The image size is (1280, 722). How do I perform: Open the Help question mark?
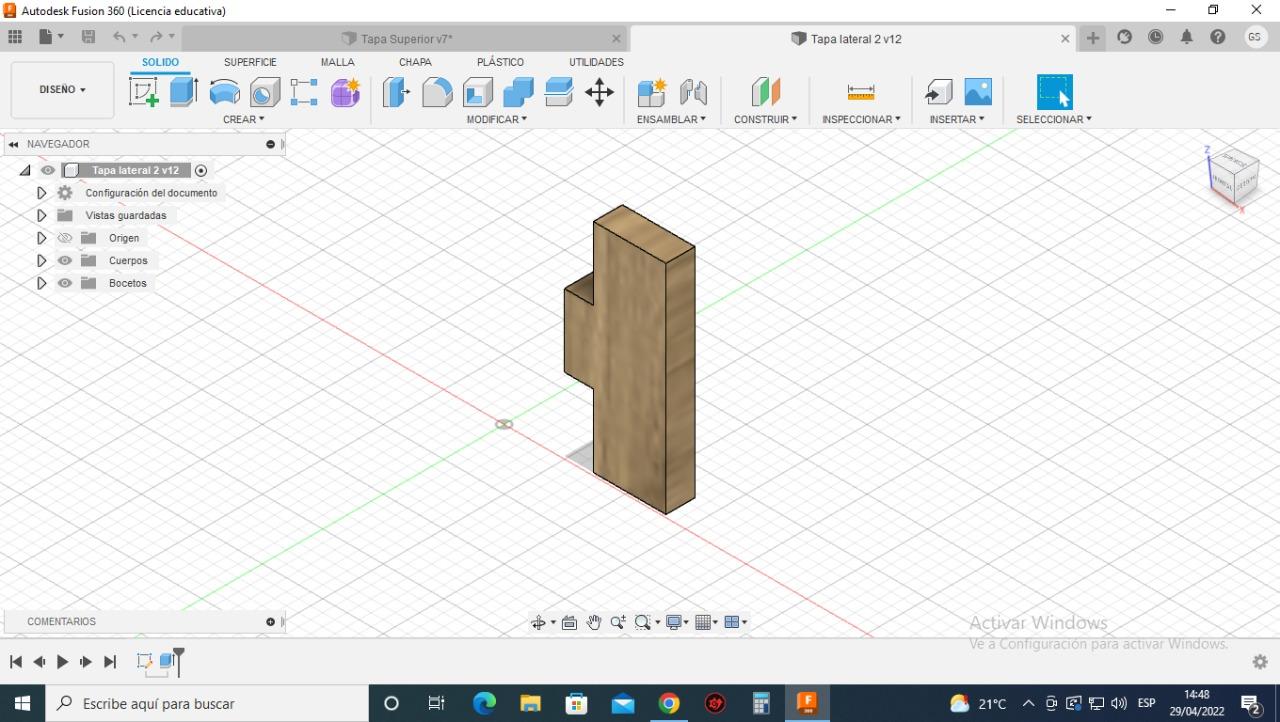click(1217, 37)
